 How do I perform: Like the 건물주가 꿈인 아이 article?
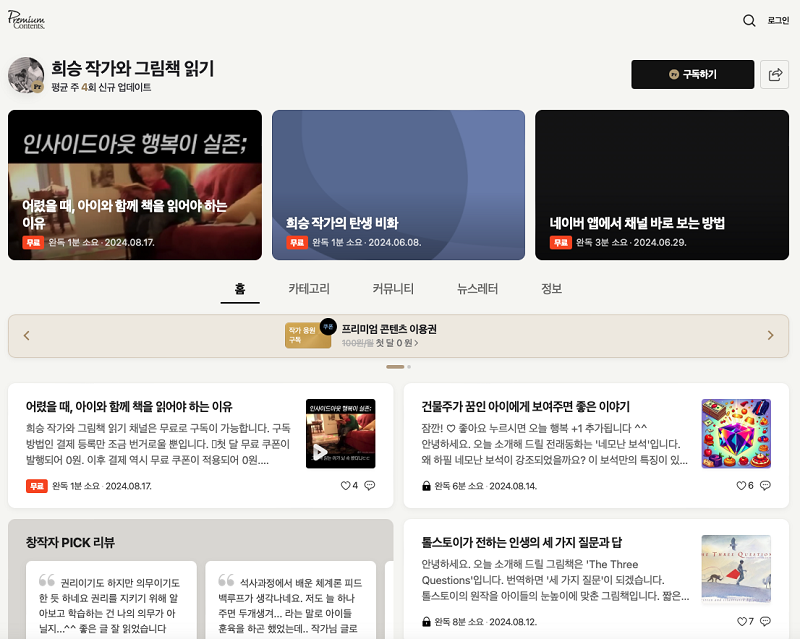(x=740, y=486)
